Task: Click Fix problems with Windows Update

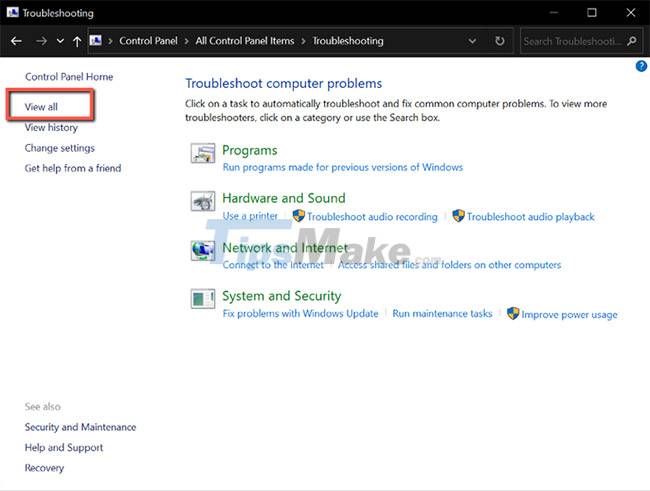Action: (x=300, y=314)
